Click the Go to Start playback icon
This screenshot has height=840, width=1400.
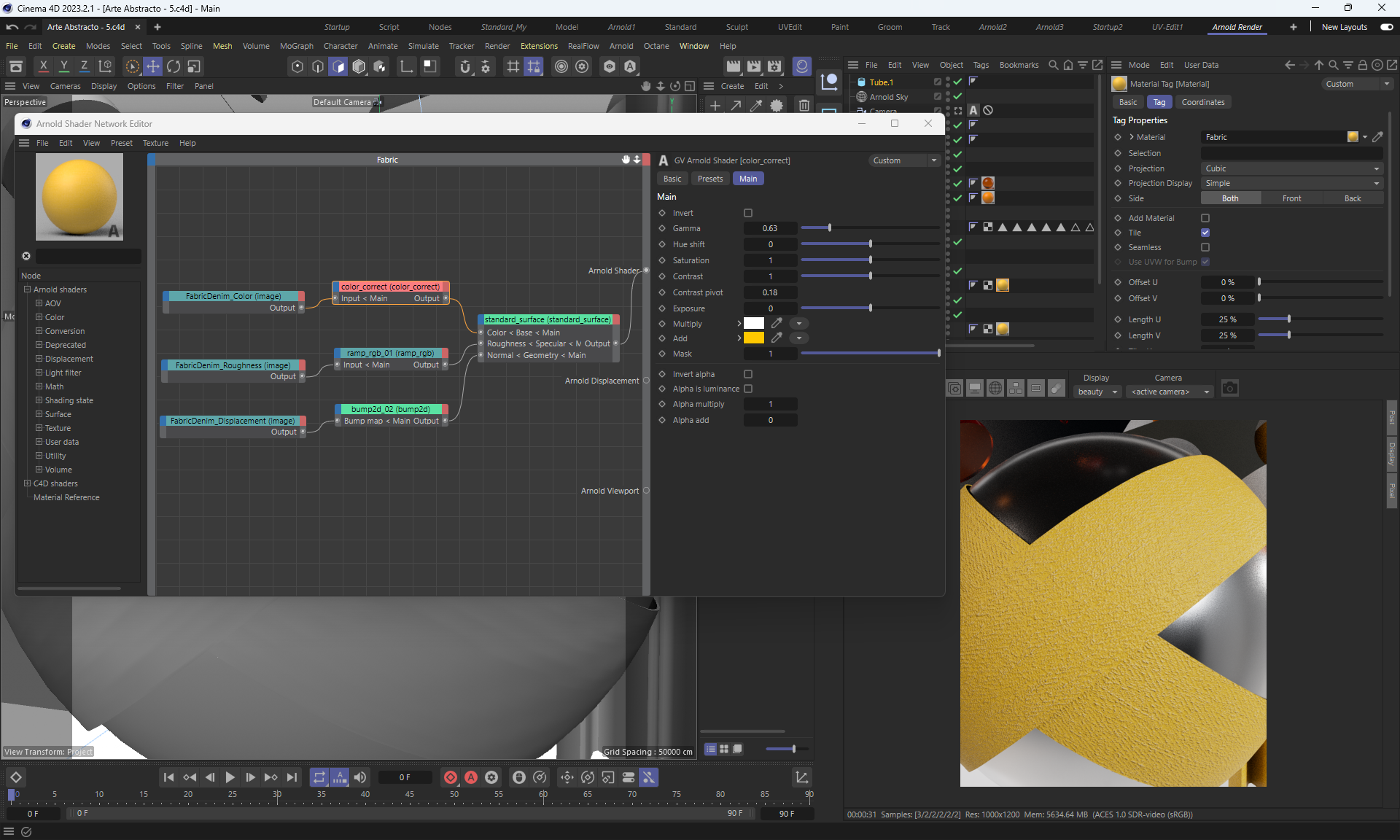(168, 777)
